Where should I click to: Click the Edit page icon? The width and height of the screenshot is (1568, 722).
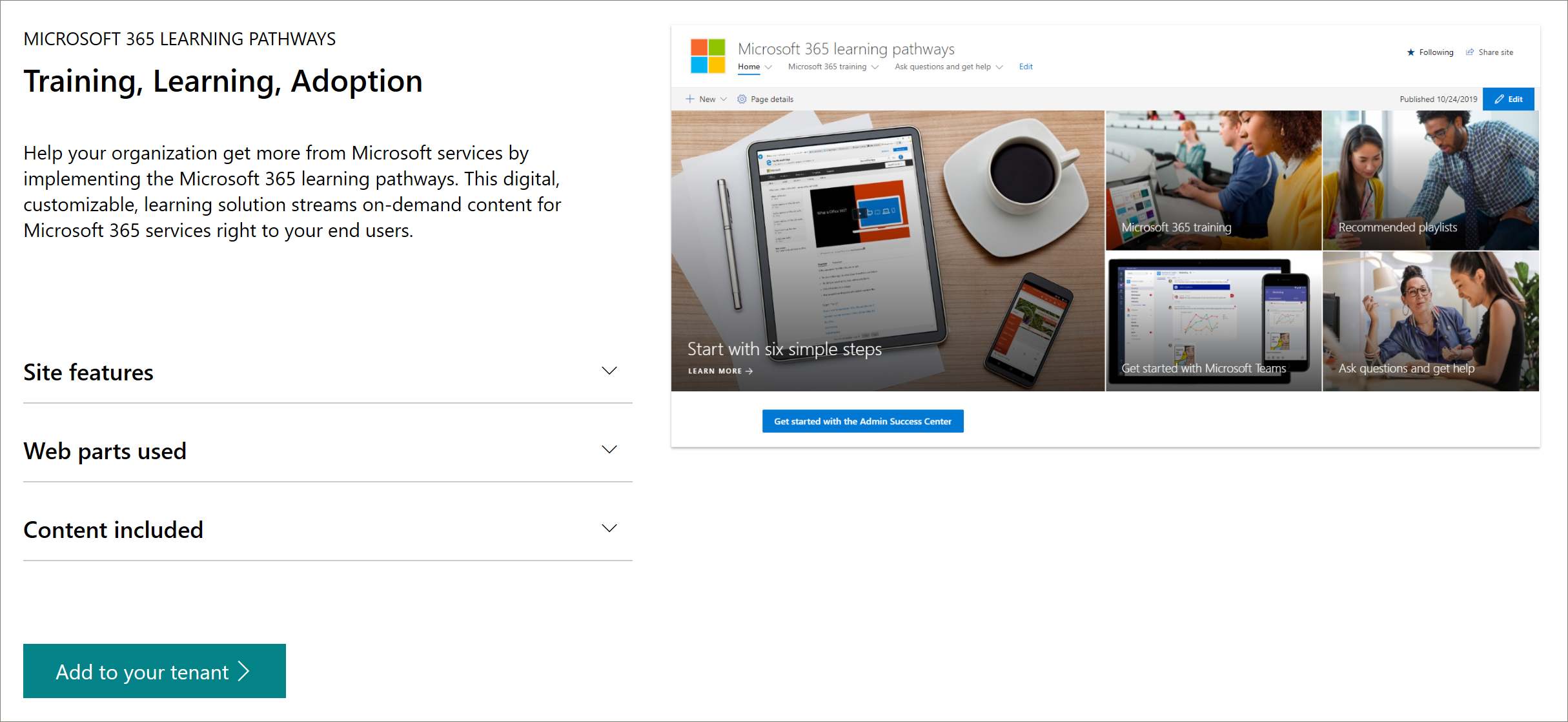click(1510, 99)
